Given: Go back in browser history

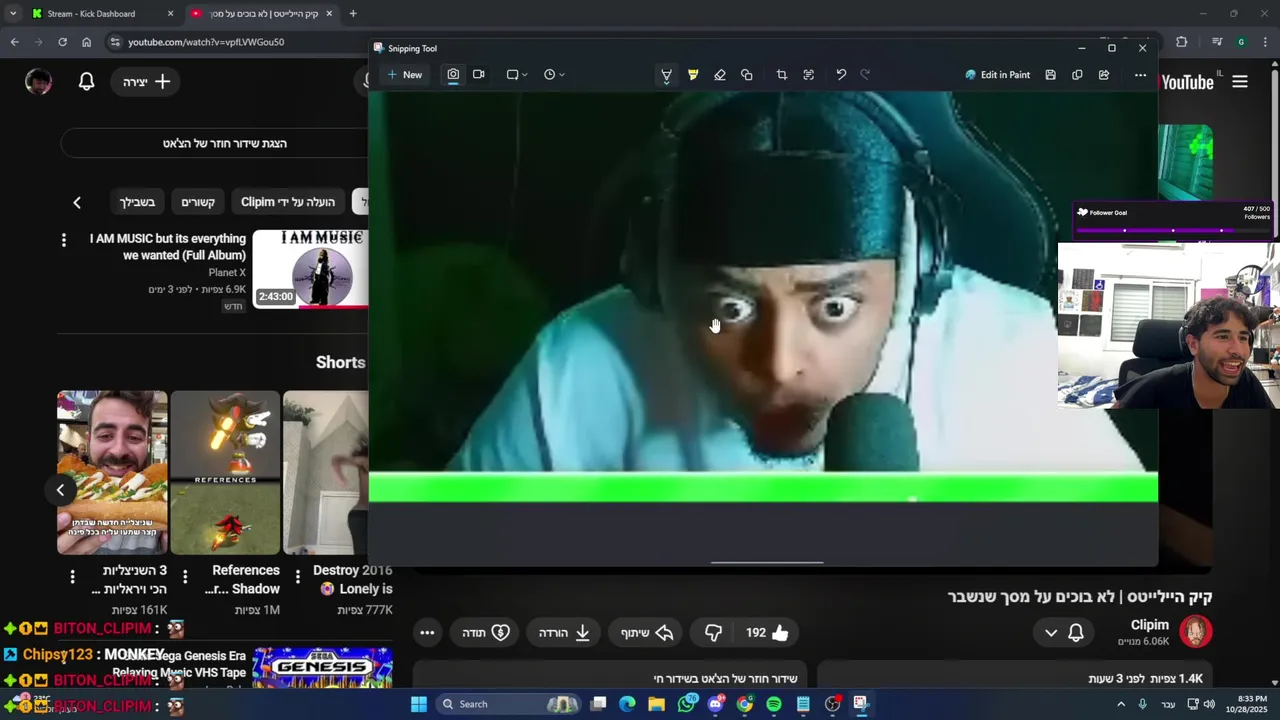Looking at the screenshot, I should [x=14, y=42].
